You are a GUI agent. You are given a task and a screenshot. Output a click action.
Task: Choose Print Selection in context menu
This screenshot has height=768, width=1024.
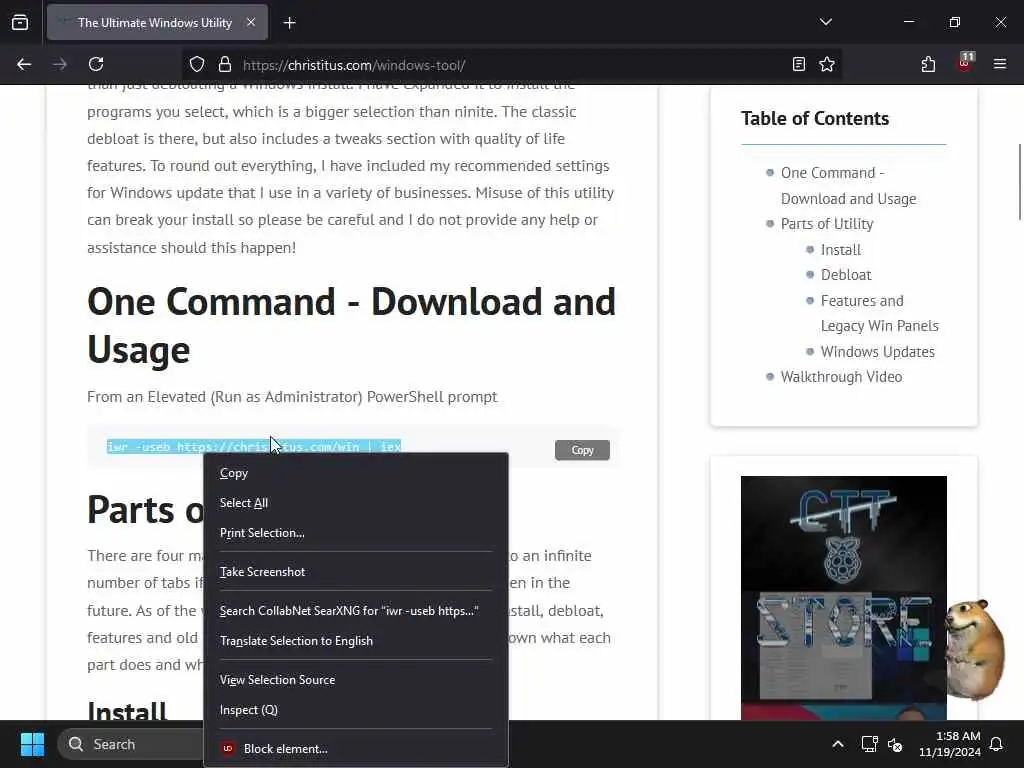tap(356, 533)
